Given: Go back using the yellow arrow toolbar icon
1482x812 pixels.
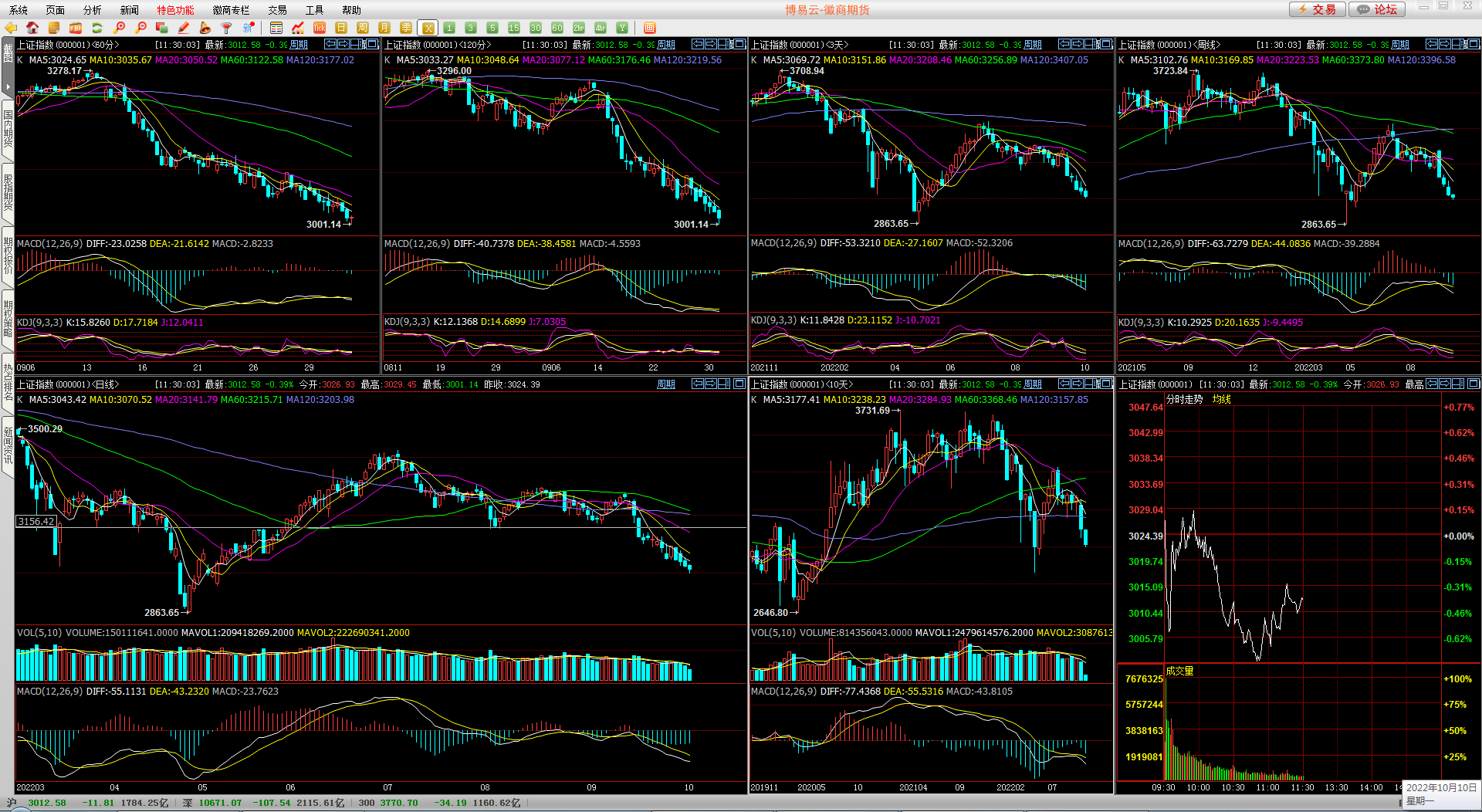Looking at the screenshot, I should 11,28.
